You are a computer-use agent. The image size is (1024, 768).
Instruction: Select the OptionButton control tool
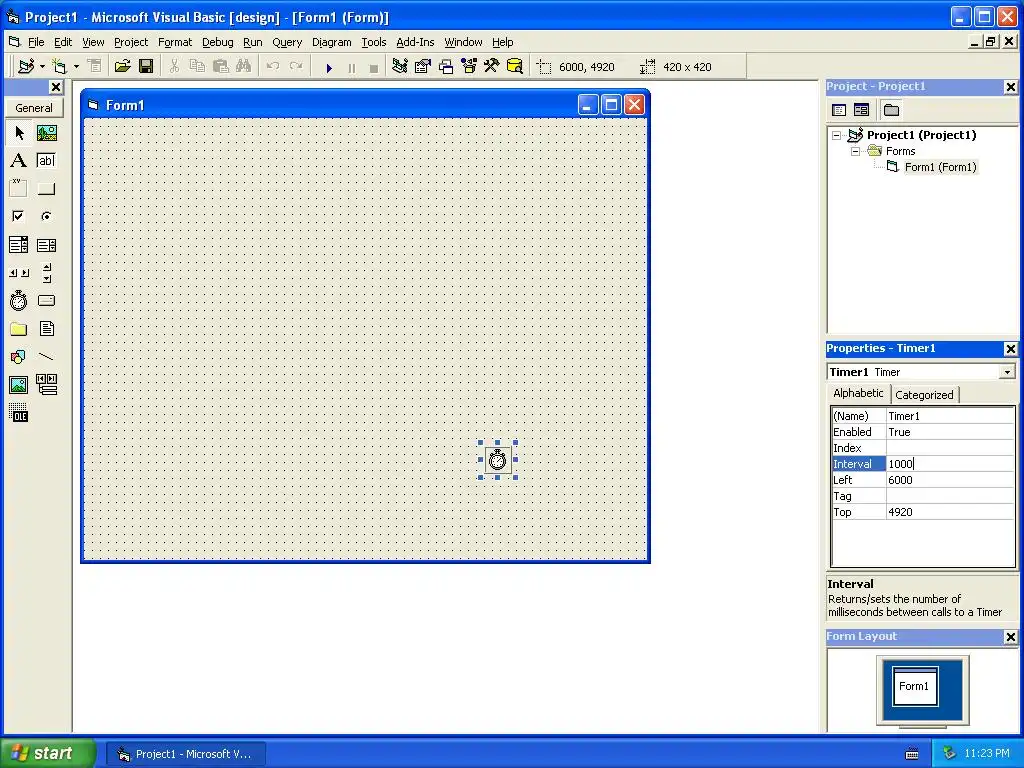(46, 216)
